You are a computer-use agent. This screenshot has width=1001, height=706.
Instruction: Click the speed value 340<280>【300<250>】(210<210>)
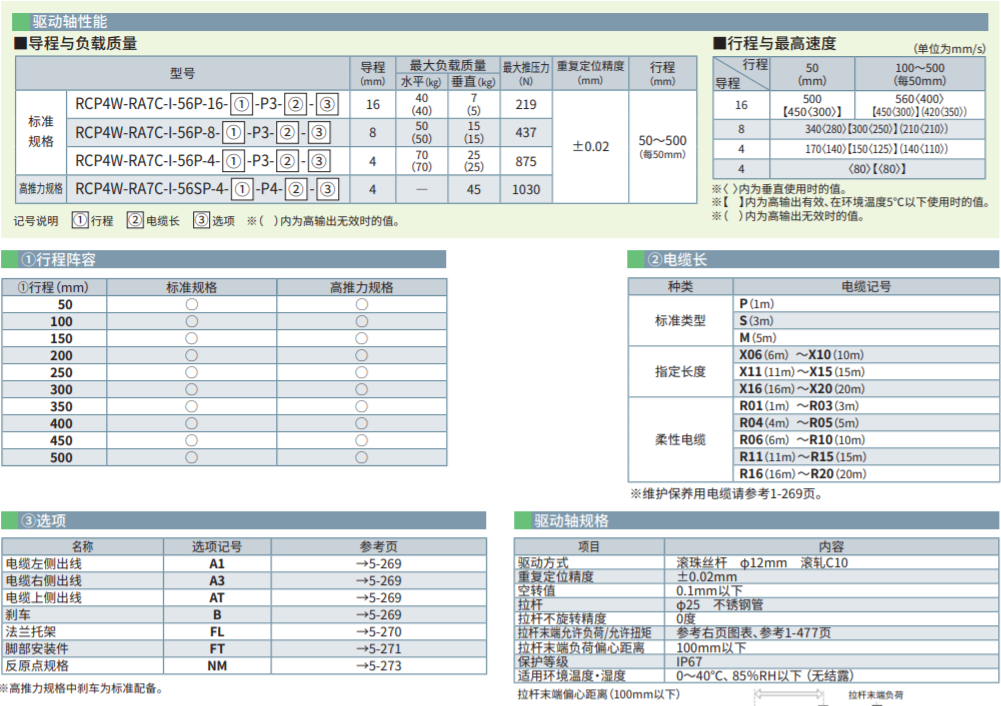pos(876,129)
